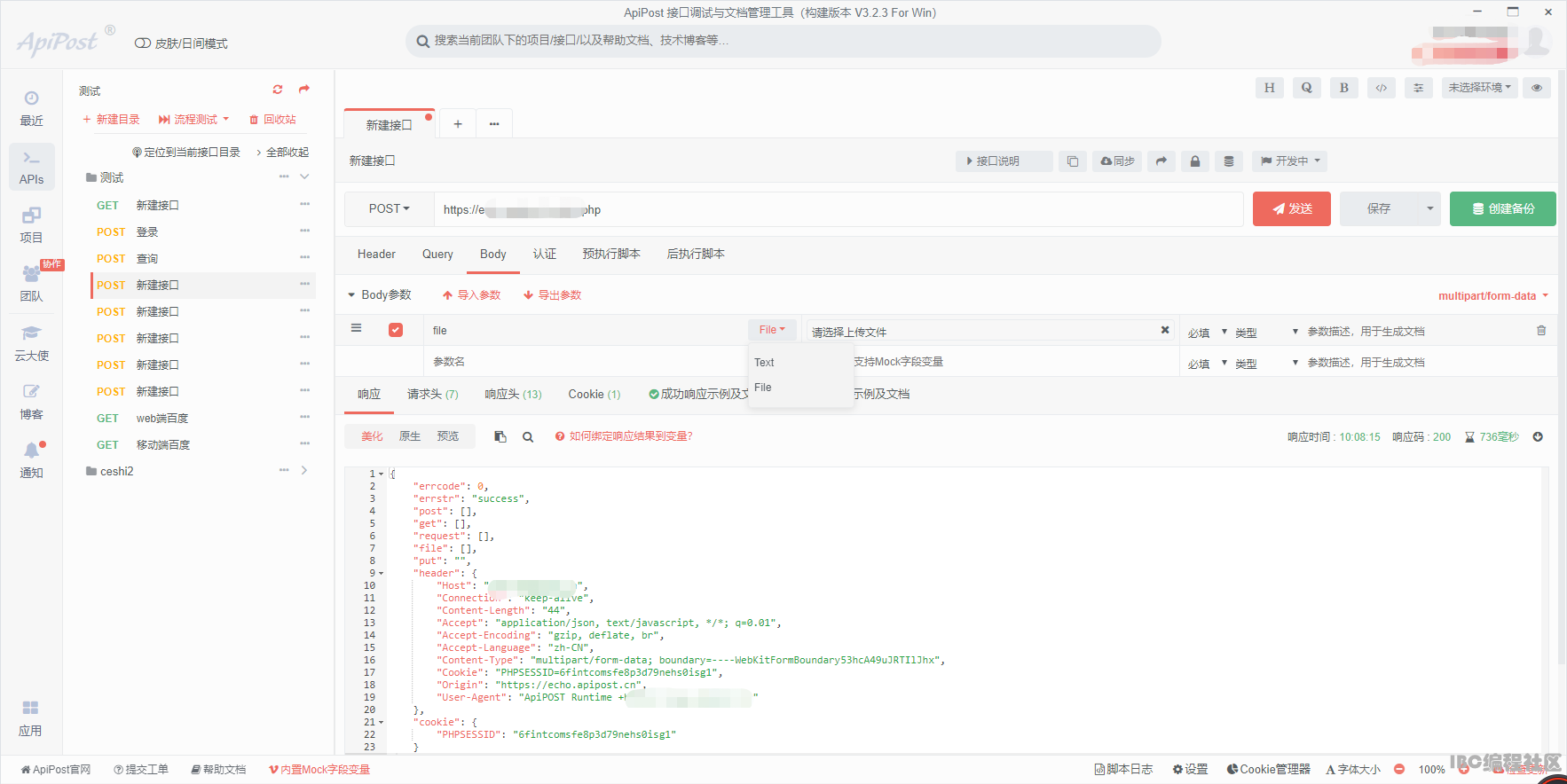Switch to the 认证 tab

[545, 255]
